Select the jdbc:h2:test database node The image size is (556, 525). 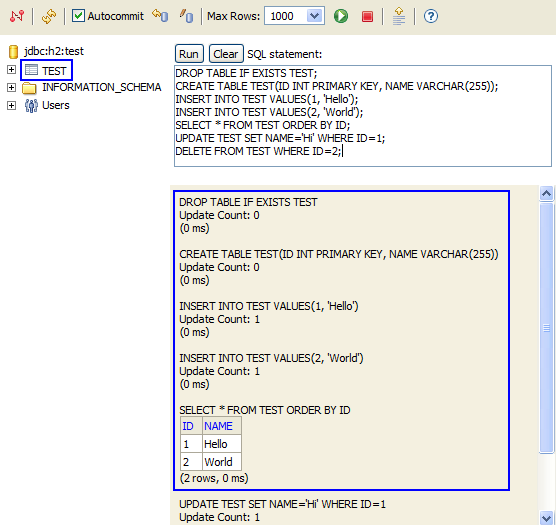pos(54,51)
